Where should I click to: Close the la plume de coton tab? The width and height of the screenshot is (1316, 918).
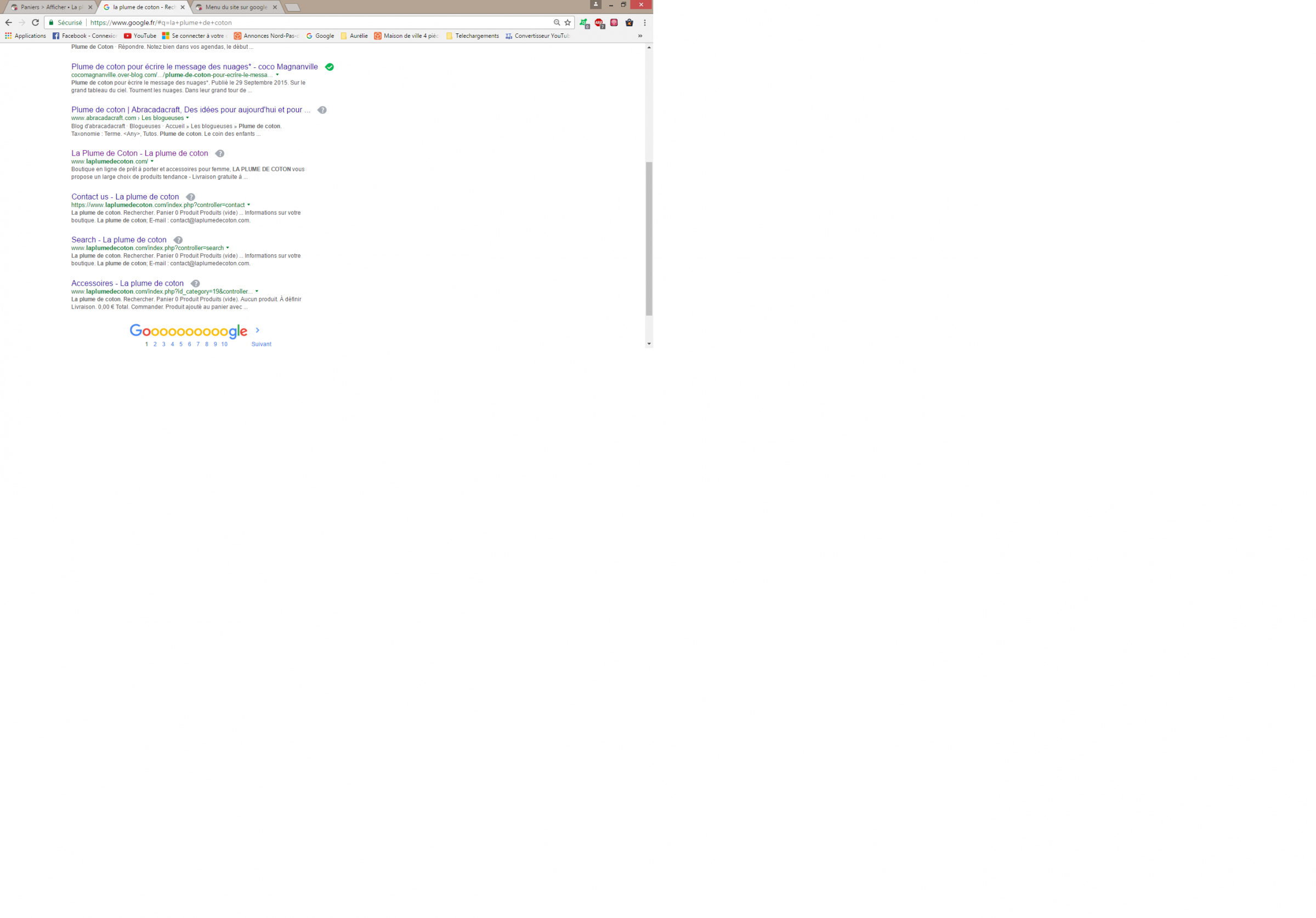click(182, 8)
